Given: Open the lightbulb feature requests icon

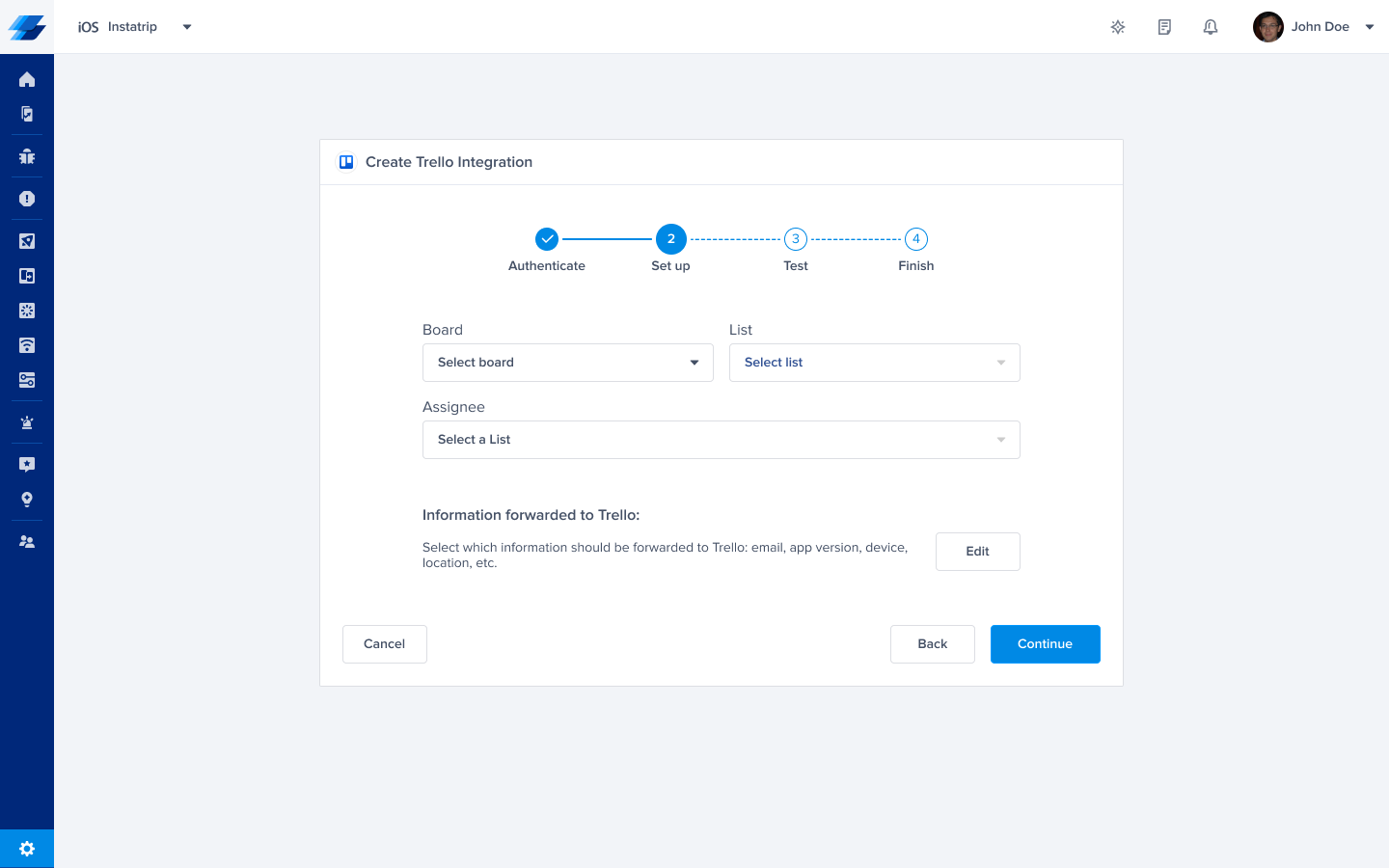Looking at the screenshot, I should click(27, 500).
